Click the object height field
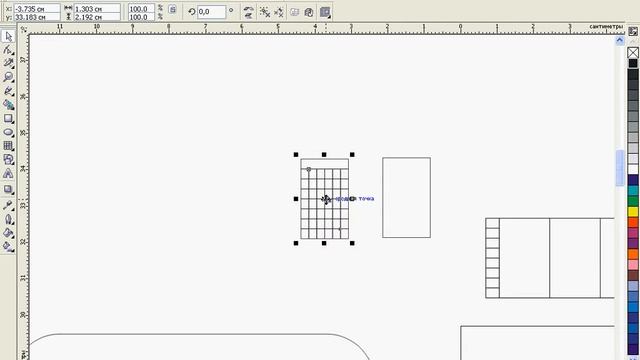 pyautogui.click(x=97, y=17)
